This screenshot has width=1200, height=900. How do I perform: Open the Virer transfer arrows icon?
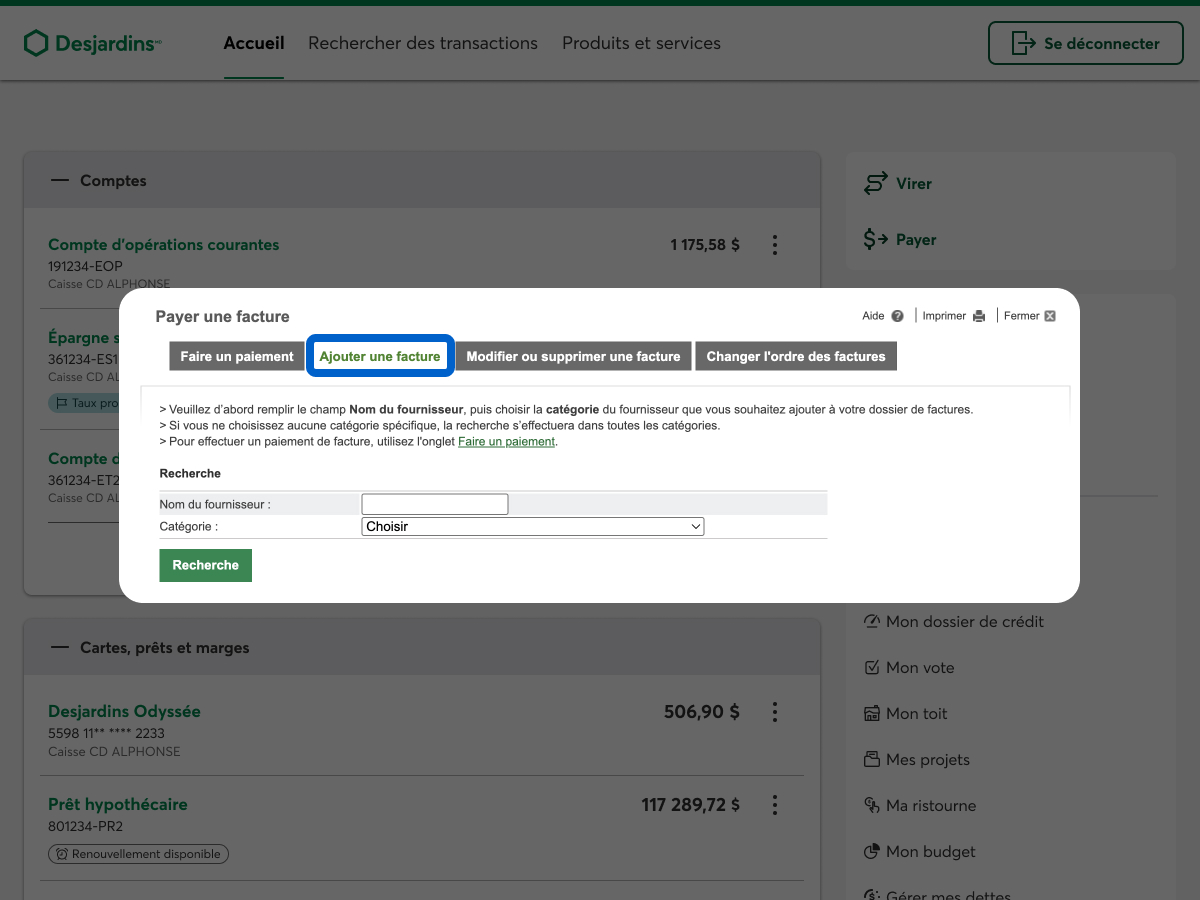pos(876,184)
